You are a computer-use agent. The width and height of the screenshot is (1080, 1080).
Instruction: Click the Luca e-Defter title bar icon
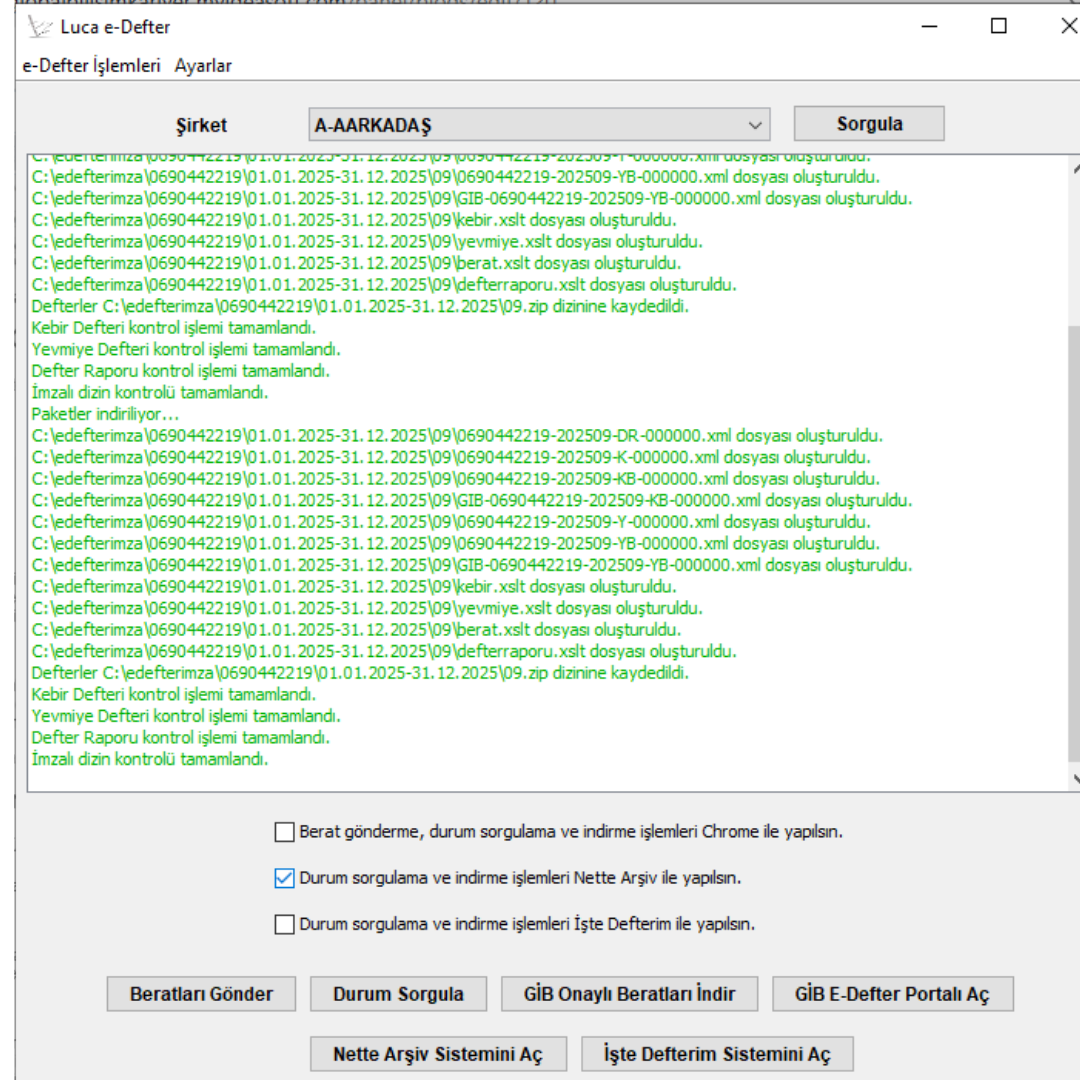tap(39, 27)
